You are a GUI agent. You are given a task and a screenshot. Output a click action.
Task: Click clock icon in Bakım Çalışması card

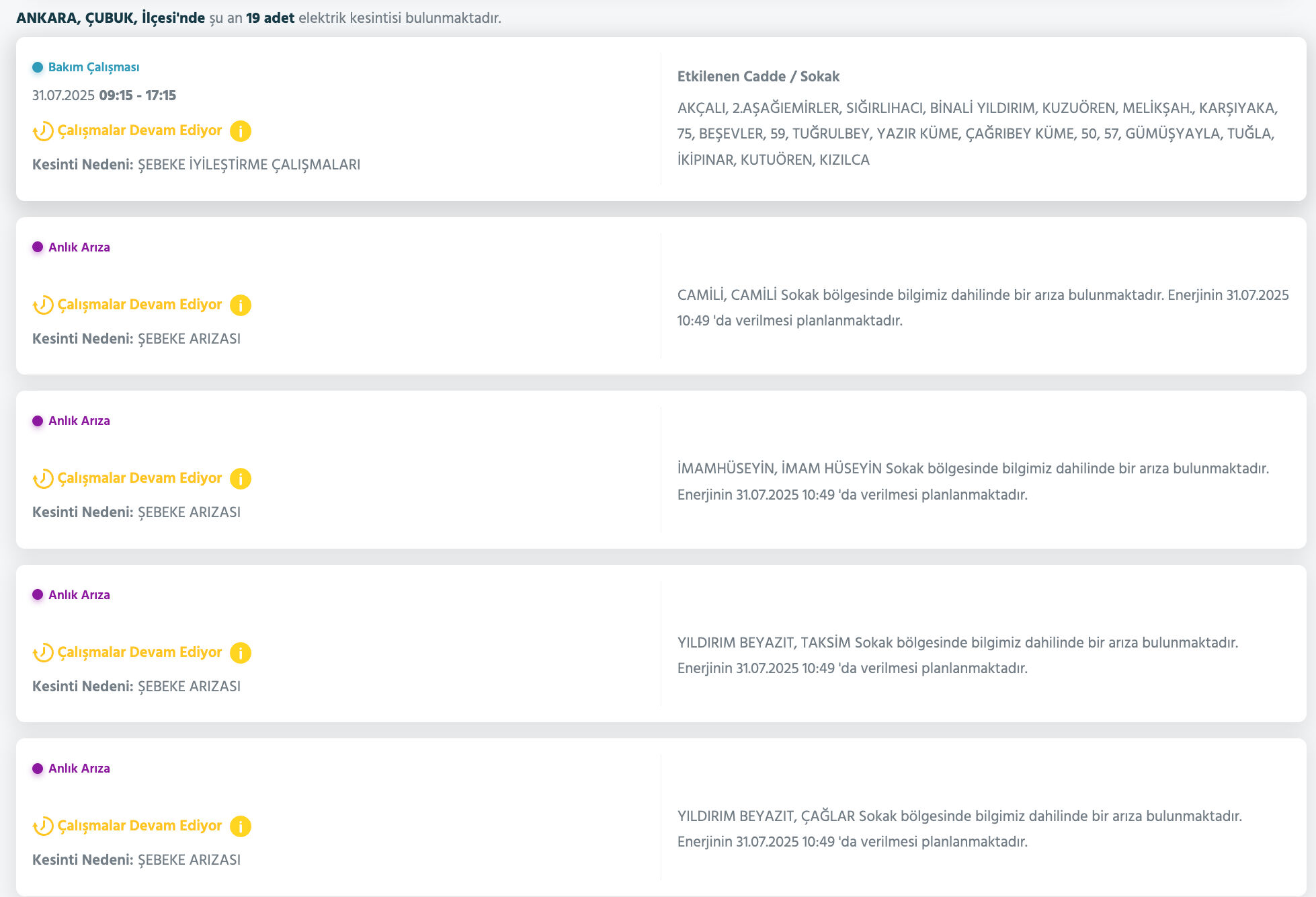[x=43, y=131]
